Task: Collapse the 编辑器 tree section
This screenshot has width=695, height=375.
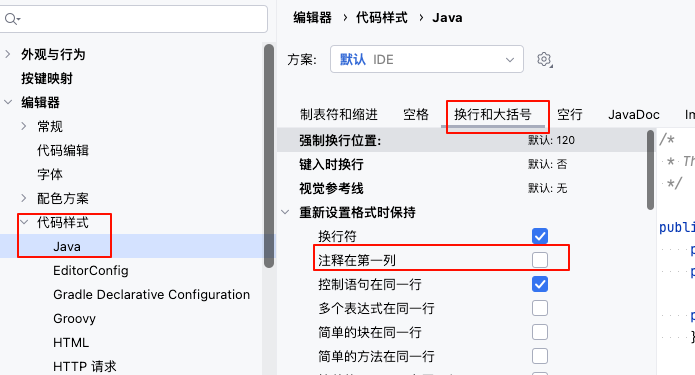Action: pyautogui.click(x=8, y=102)
